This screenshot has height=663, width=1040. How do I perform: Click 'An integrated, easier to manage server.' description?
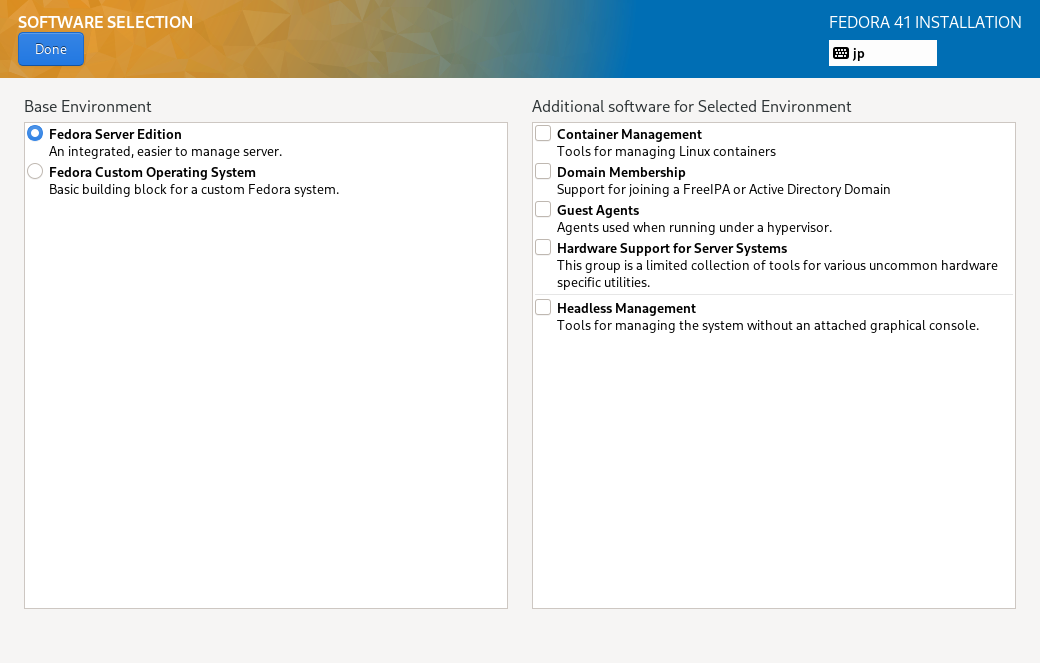point(166,151)
